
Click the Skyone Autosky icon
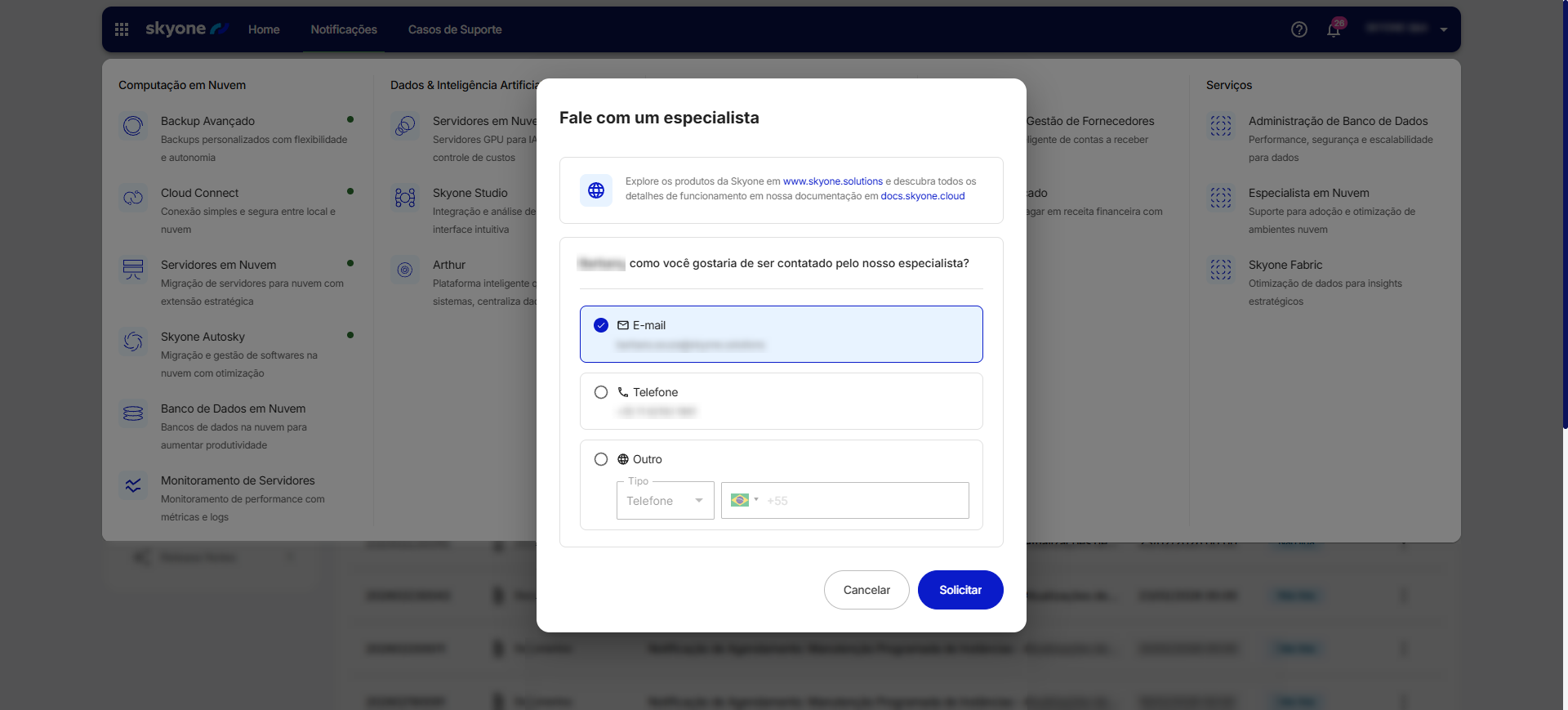(133, 342)
